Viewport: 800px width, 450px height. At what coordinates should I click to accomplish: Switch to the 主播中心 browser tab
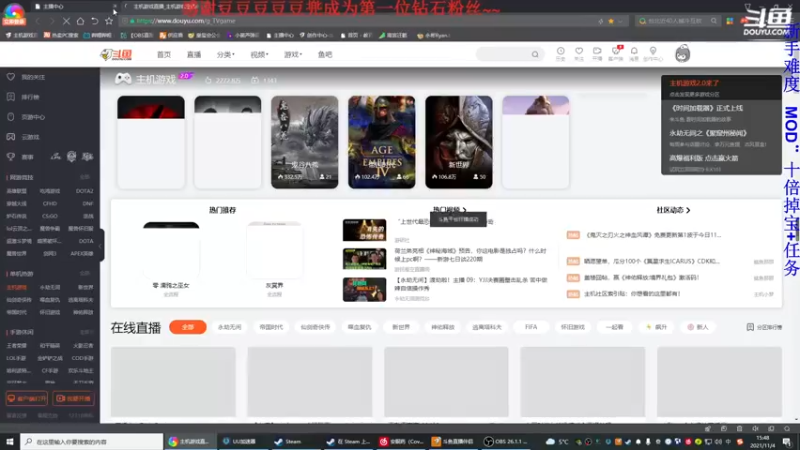tap(74, 7)
